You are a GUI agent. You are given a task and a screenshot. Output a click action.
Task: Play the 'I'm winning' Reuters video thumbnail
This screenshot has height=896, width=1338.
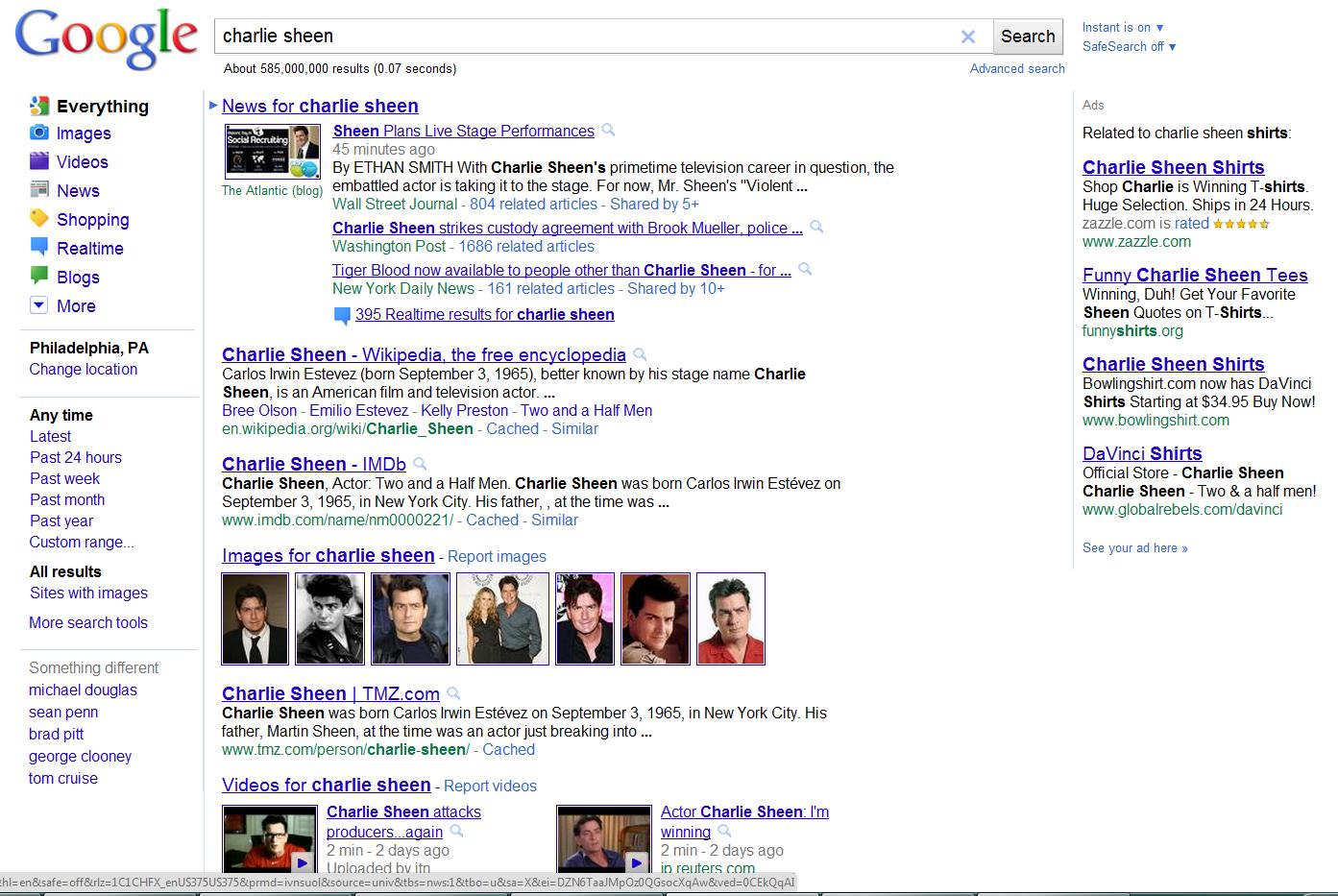tap(604, 839)
